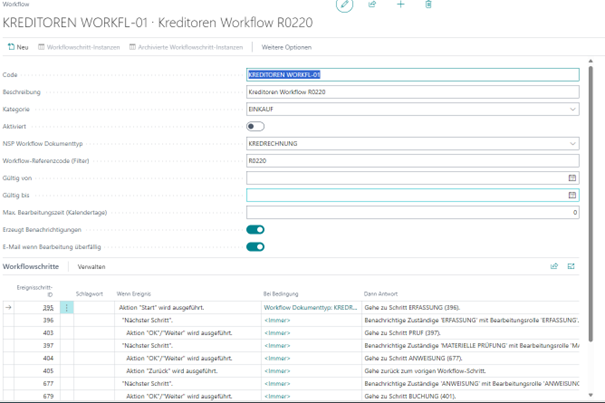Image resolution: width=605 pixels, height=403 pixels.
Task: Open Weitere Optionen menu
Action: (x=286, y=47)
